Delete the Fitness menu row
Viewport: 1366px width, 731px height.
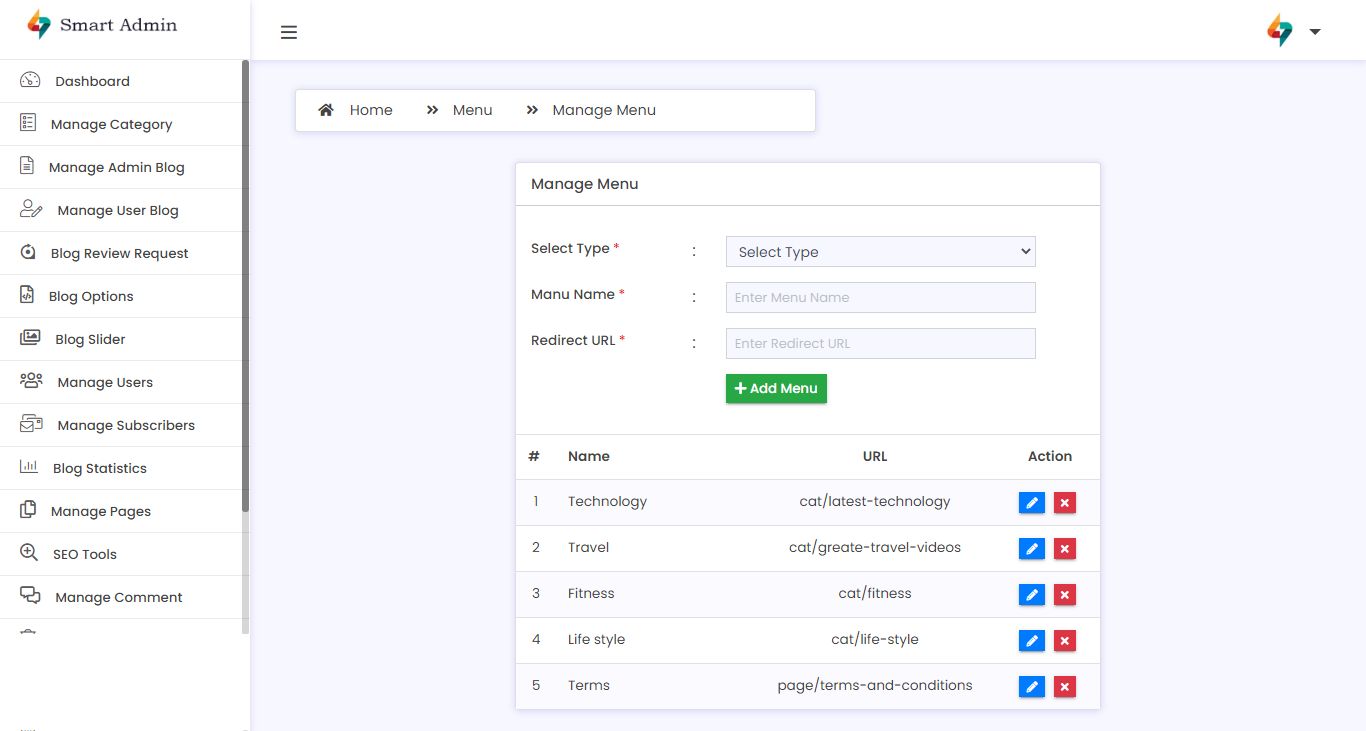[1065, 594]
